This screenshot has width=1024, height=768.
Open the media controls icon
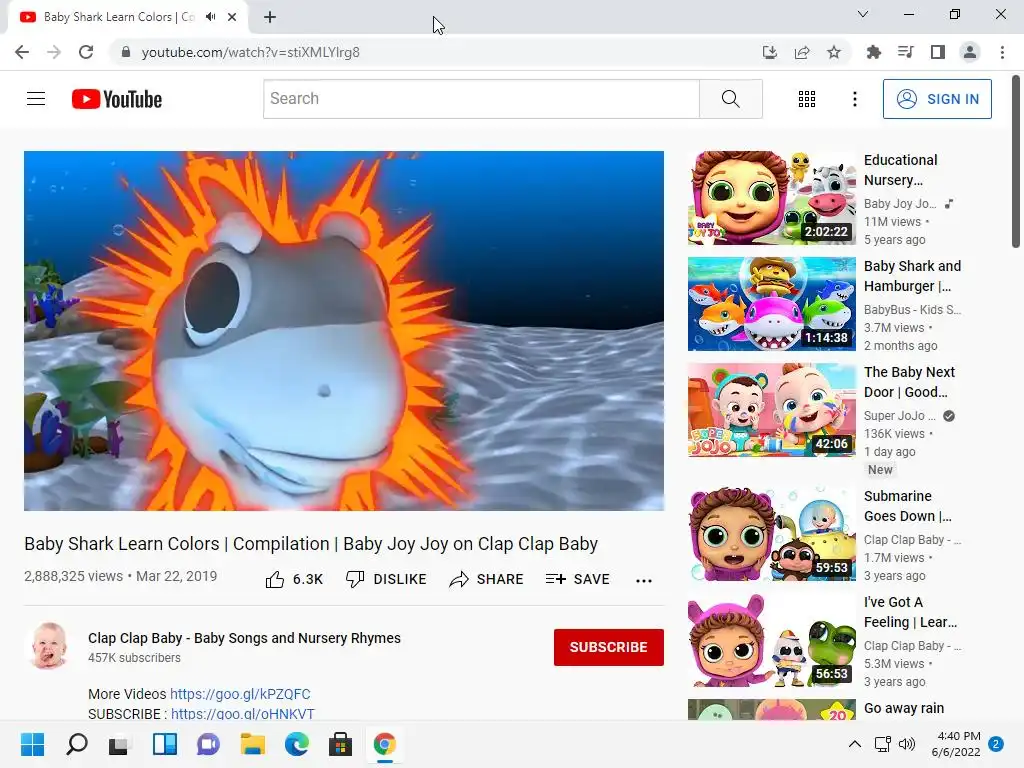[x=905, y=52]
